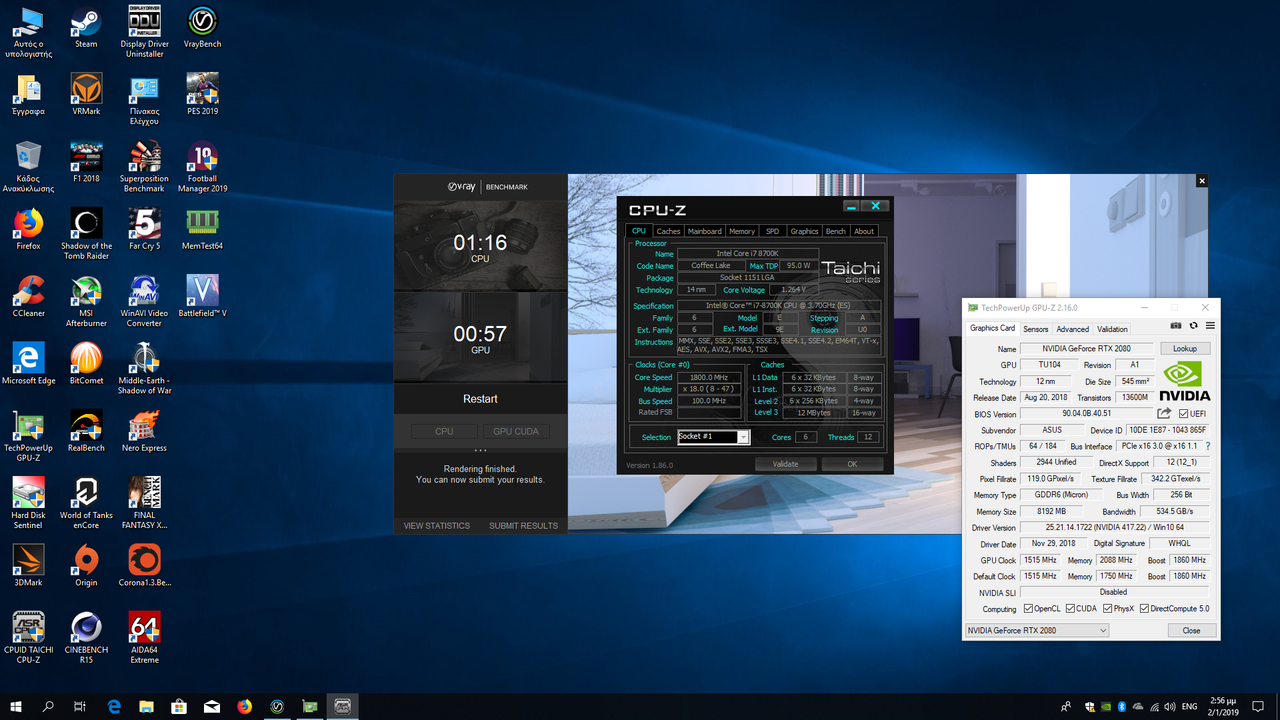
Task: Open Graphics tab in CPU-Z
Action: pyautogui.click(x=804, y=231)
